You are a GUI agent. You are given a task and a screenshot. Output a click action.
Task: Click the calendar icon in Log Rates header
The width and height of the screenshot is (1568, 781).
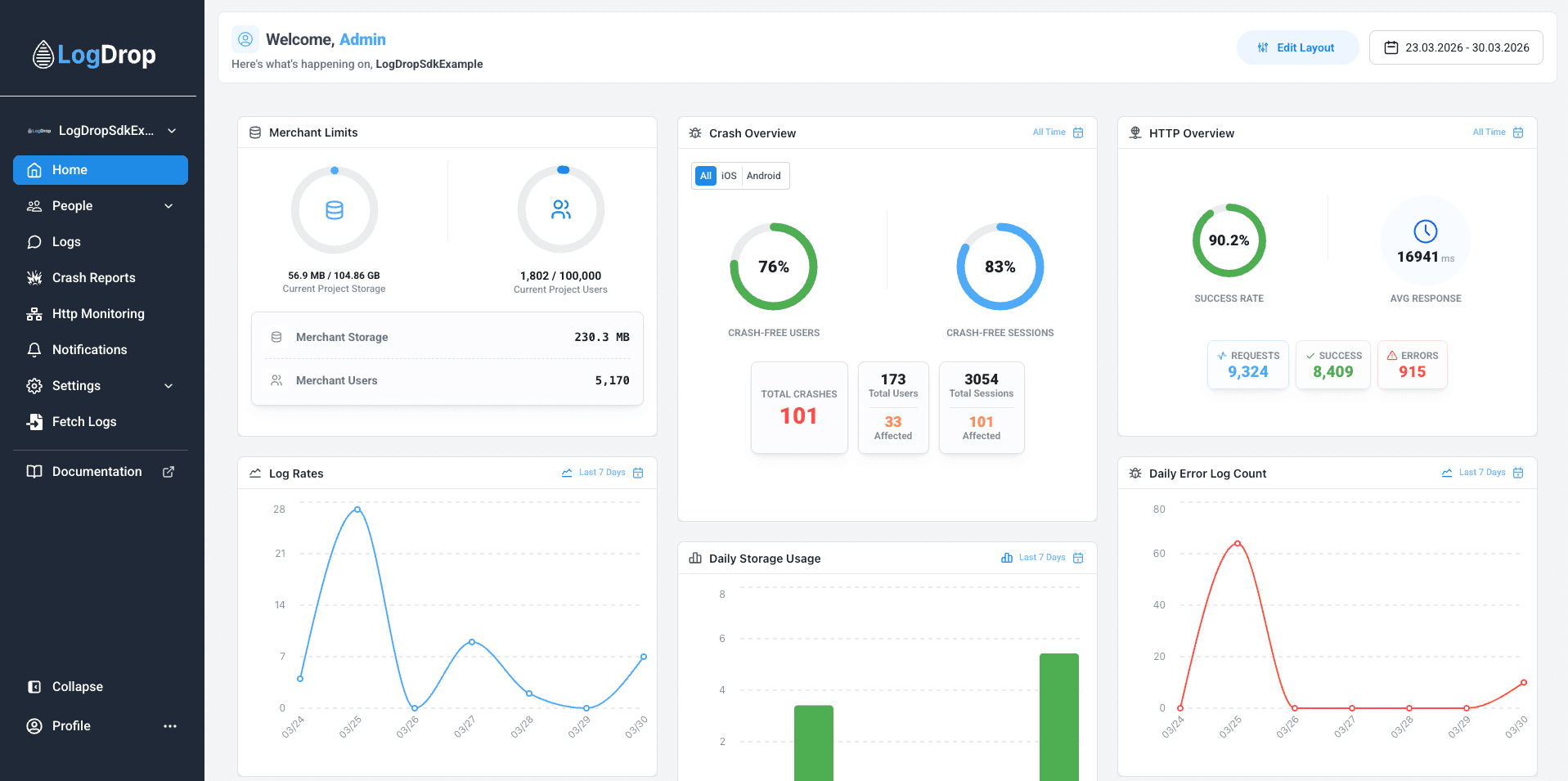pos(638,473)
